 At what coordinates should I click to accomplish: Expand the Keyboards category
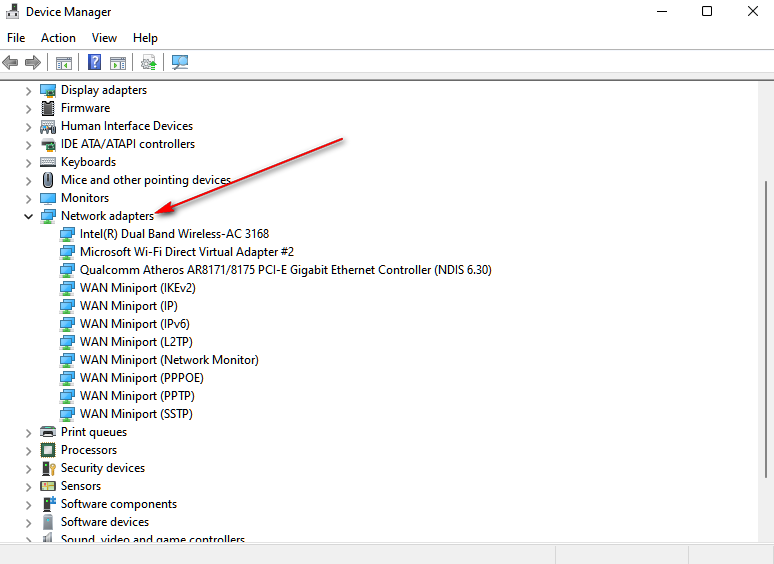coord(29,163)
